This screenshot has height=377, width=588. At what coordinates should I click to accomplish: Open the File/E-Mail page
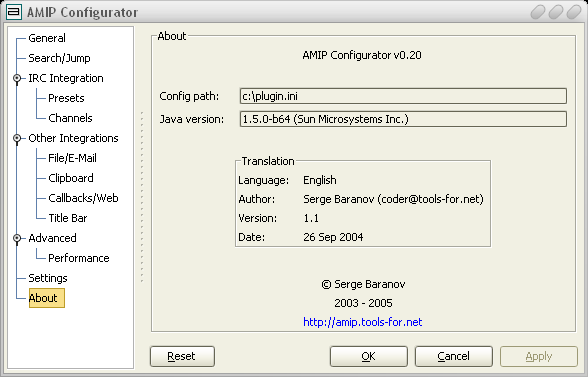pyautogui.click(x=72, y=158)
